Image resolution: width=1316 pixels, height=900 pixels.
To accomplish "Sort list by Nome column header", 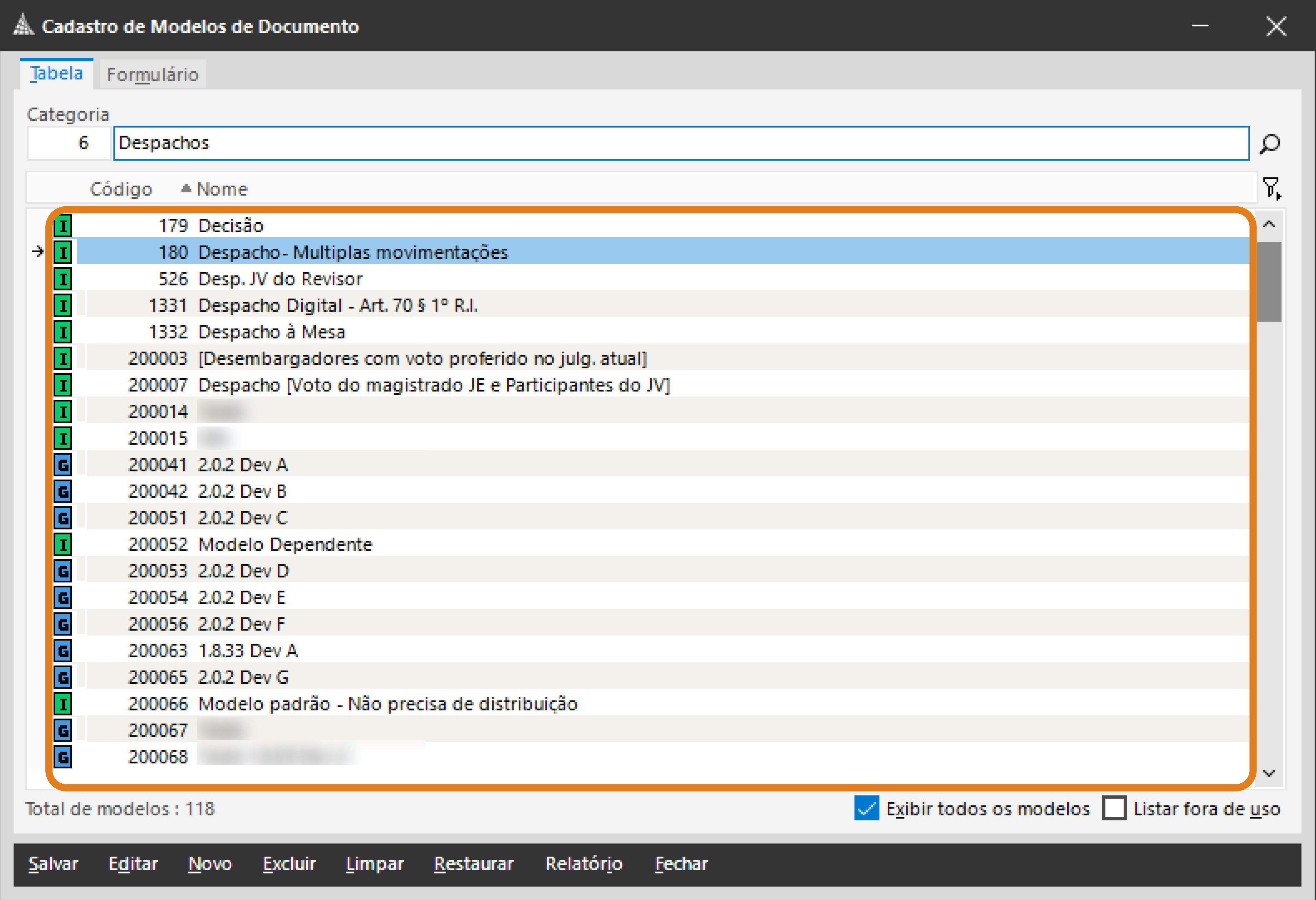I will click(221, 189).
